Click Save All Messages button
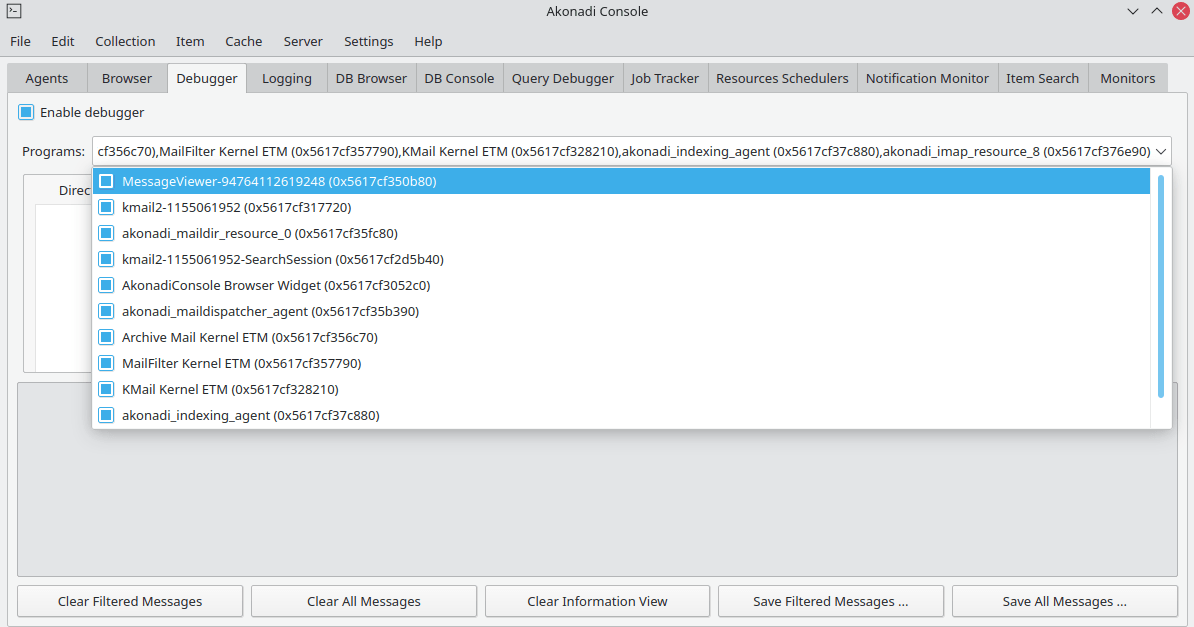Viewport: 1194px width, 627px height. coord(1064,602)
